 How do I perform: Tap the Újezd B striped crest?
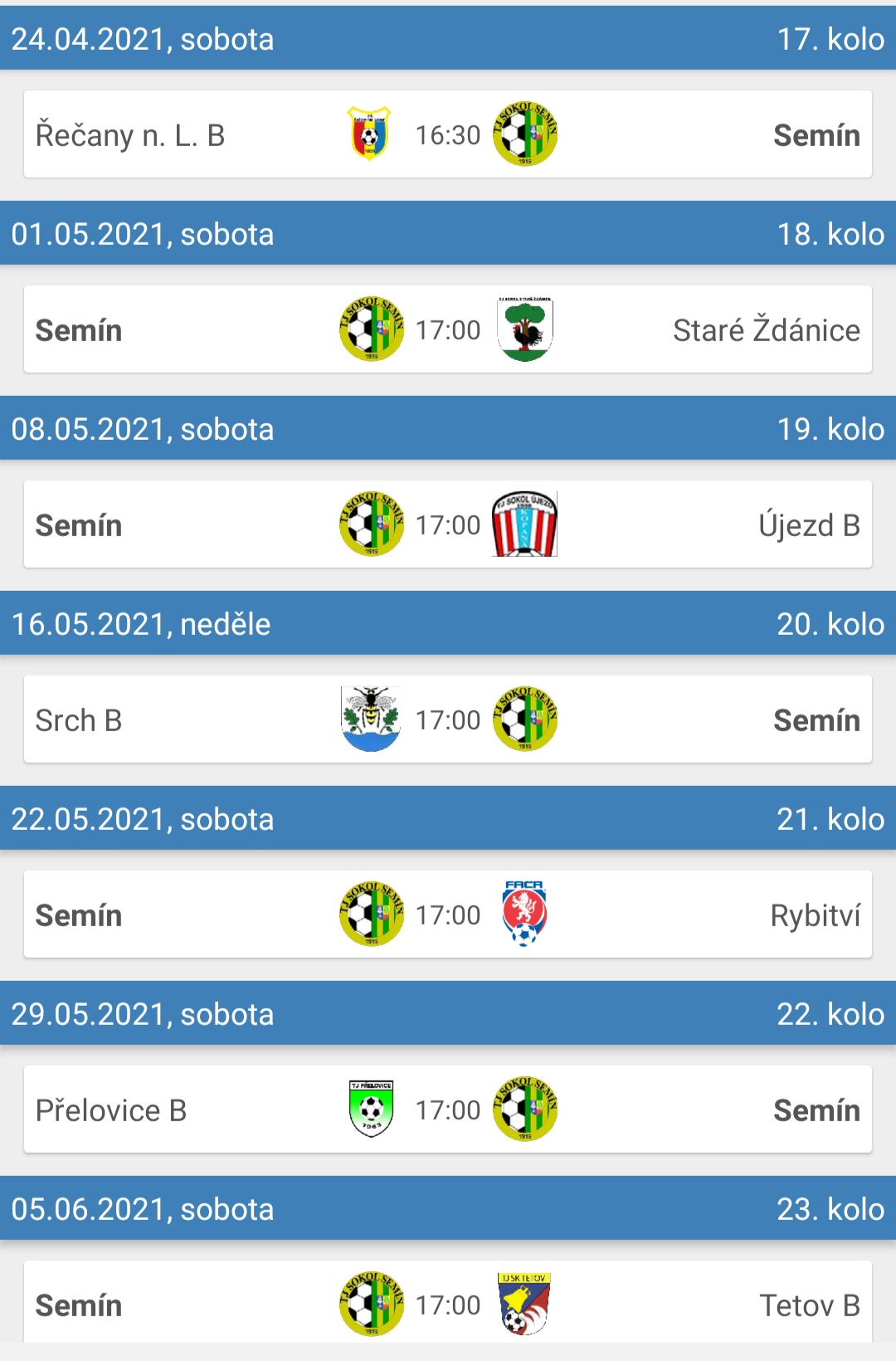pos(524,524)
